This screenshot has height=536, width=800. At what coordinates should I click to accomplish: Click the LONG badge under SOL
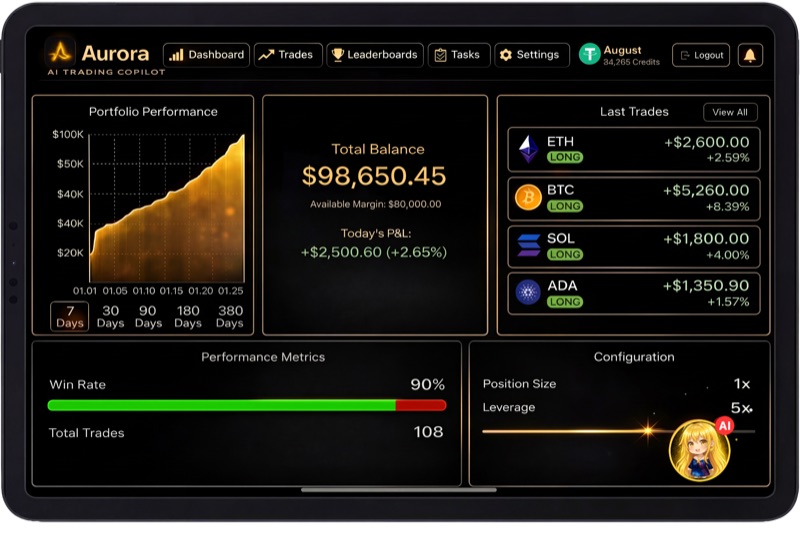[565, 254]
